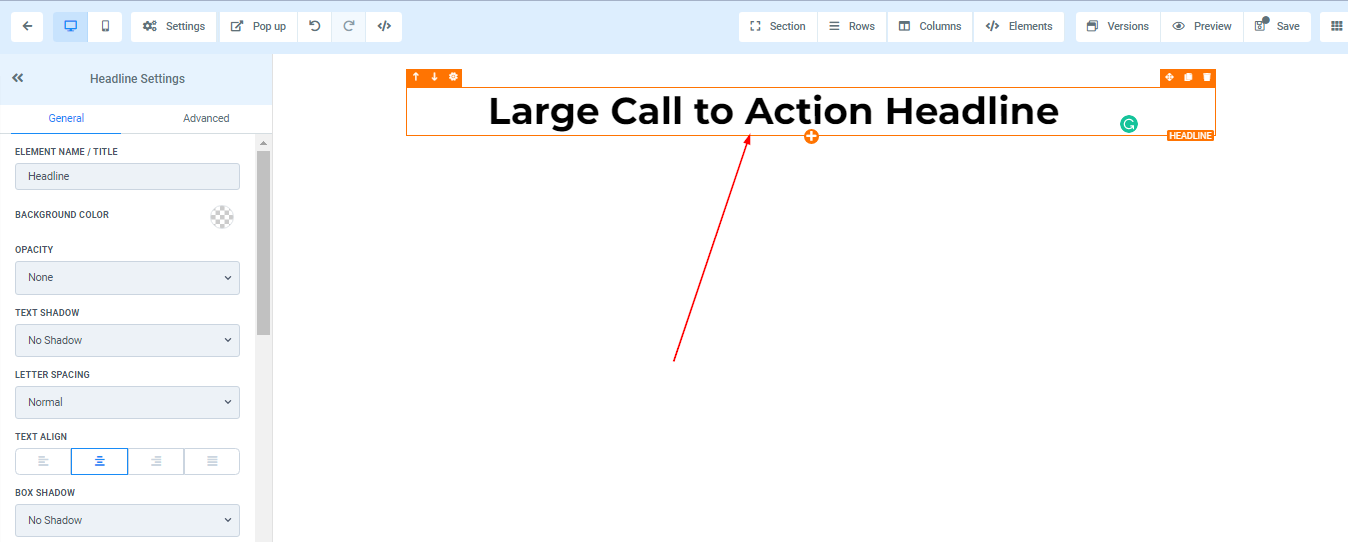Expand the Text Shadow dropdown
This screenshot has width=1348, height=542.
(127, 340)
